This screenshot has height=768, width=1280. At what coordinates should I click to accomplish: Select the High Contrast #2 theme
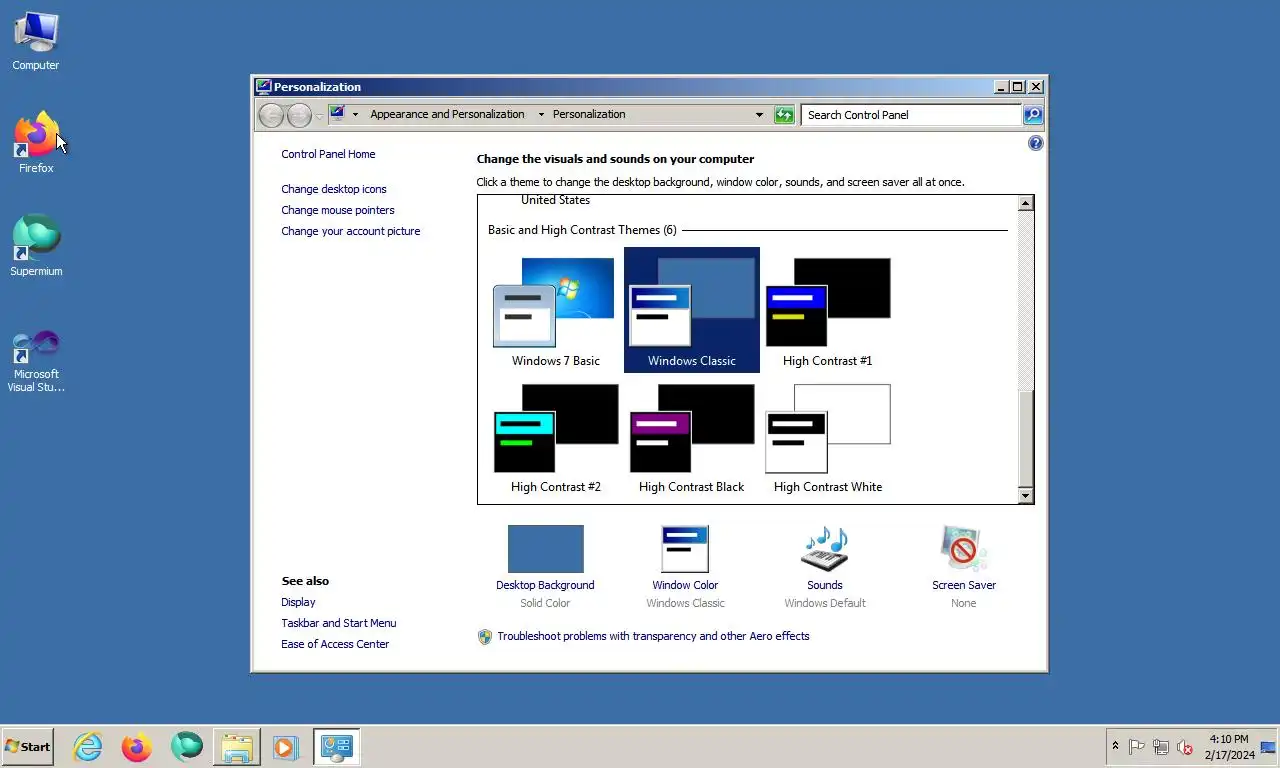[556, 436]
